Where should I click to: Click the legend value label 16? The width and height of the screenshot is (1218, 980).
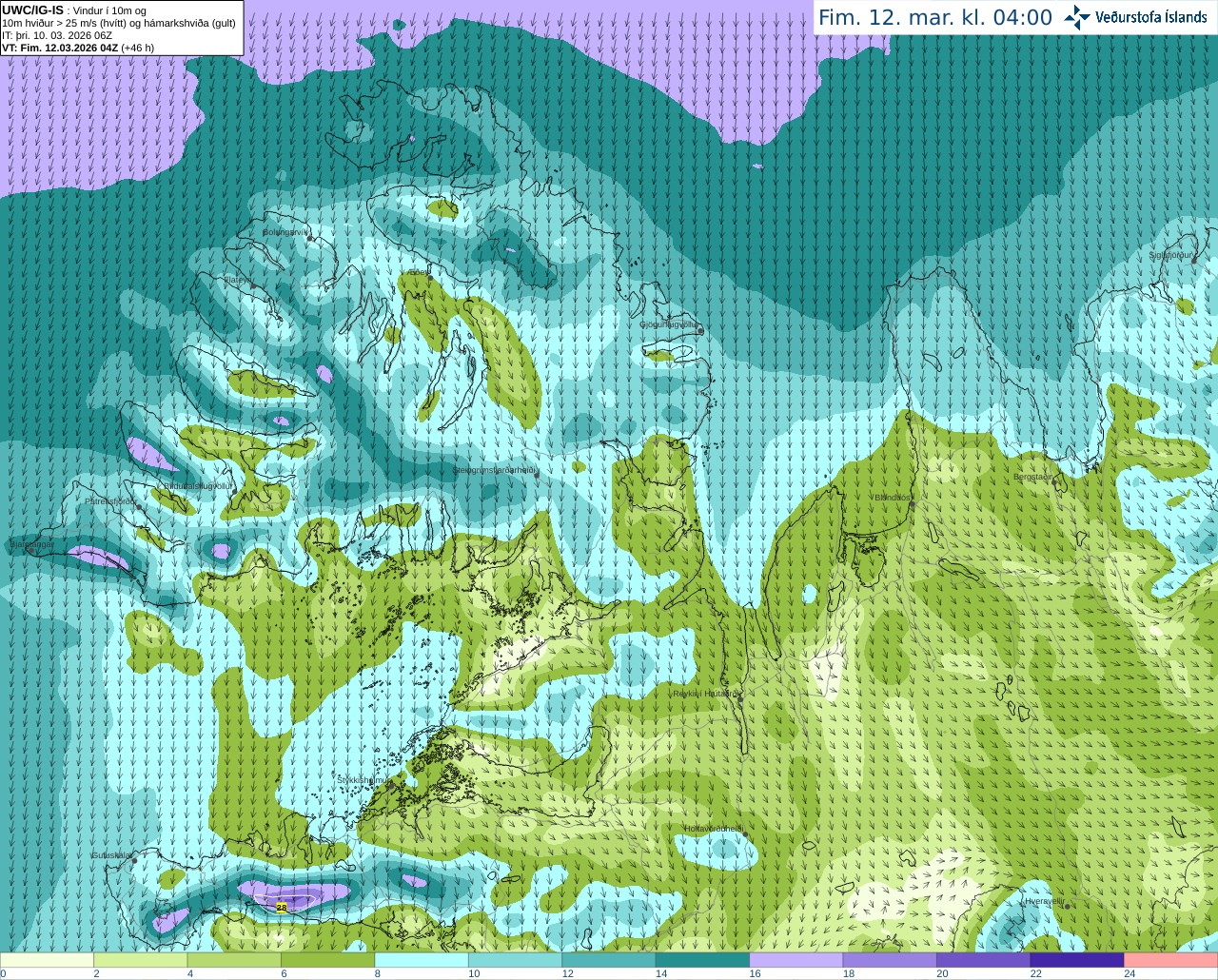coord(756,973)
